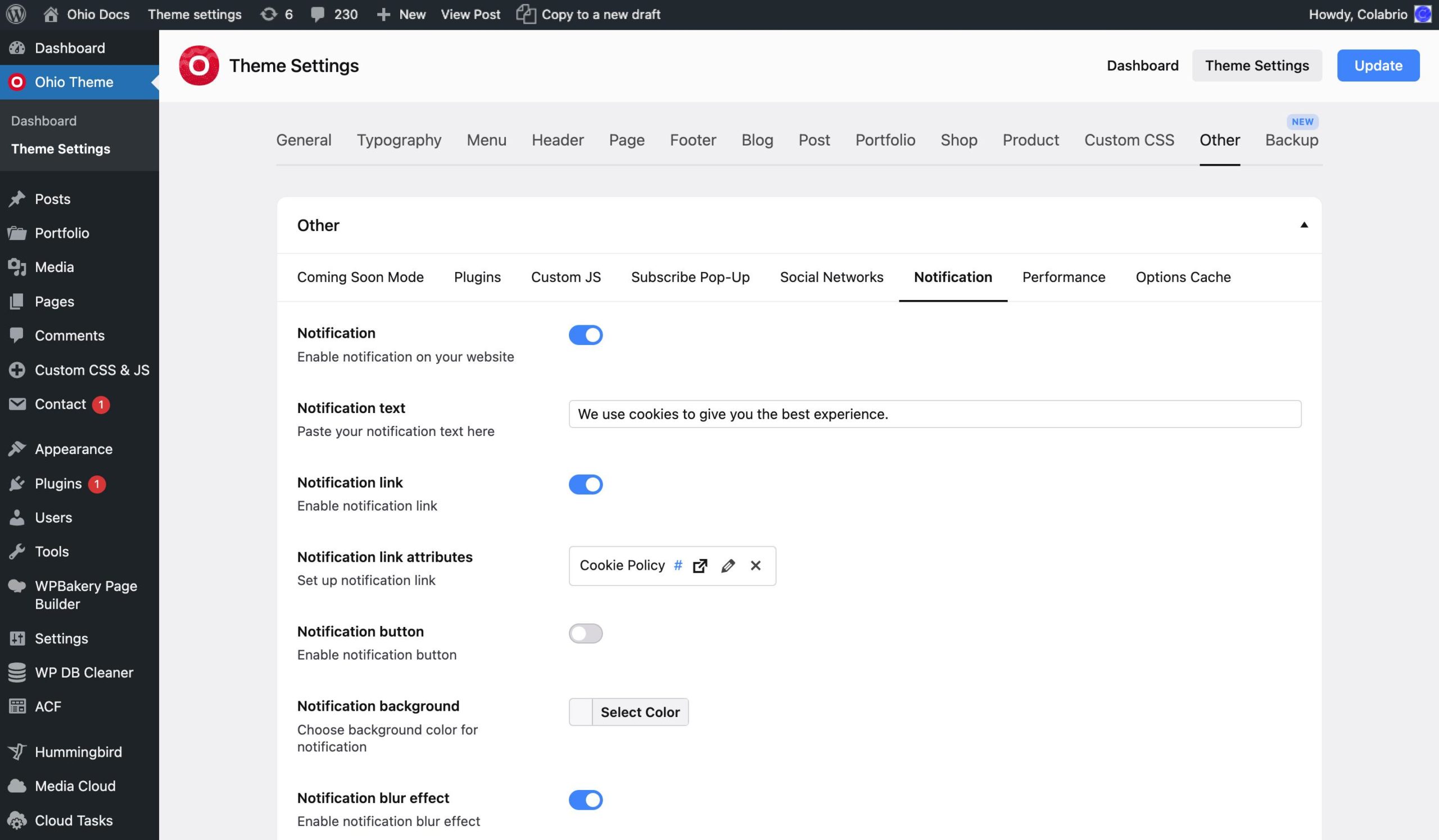The width and height of the screenshot is (1439, 840).
Task: Click the Users person icon
Action: [x=17, y=517]
